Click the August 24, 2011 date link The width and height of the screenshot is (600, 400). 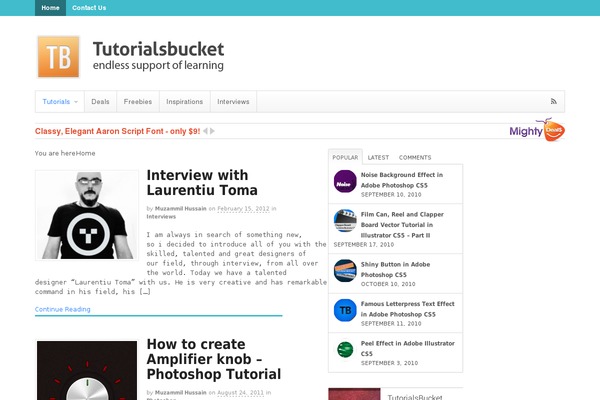pyautogui.click(x=241, y=393)
